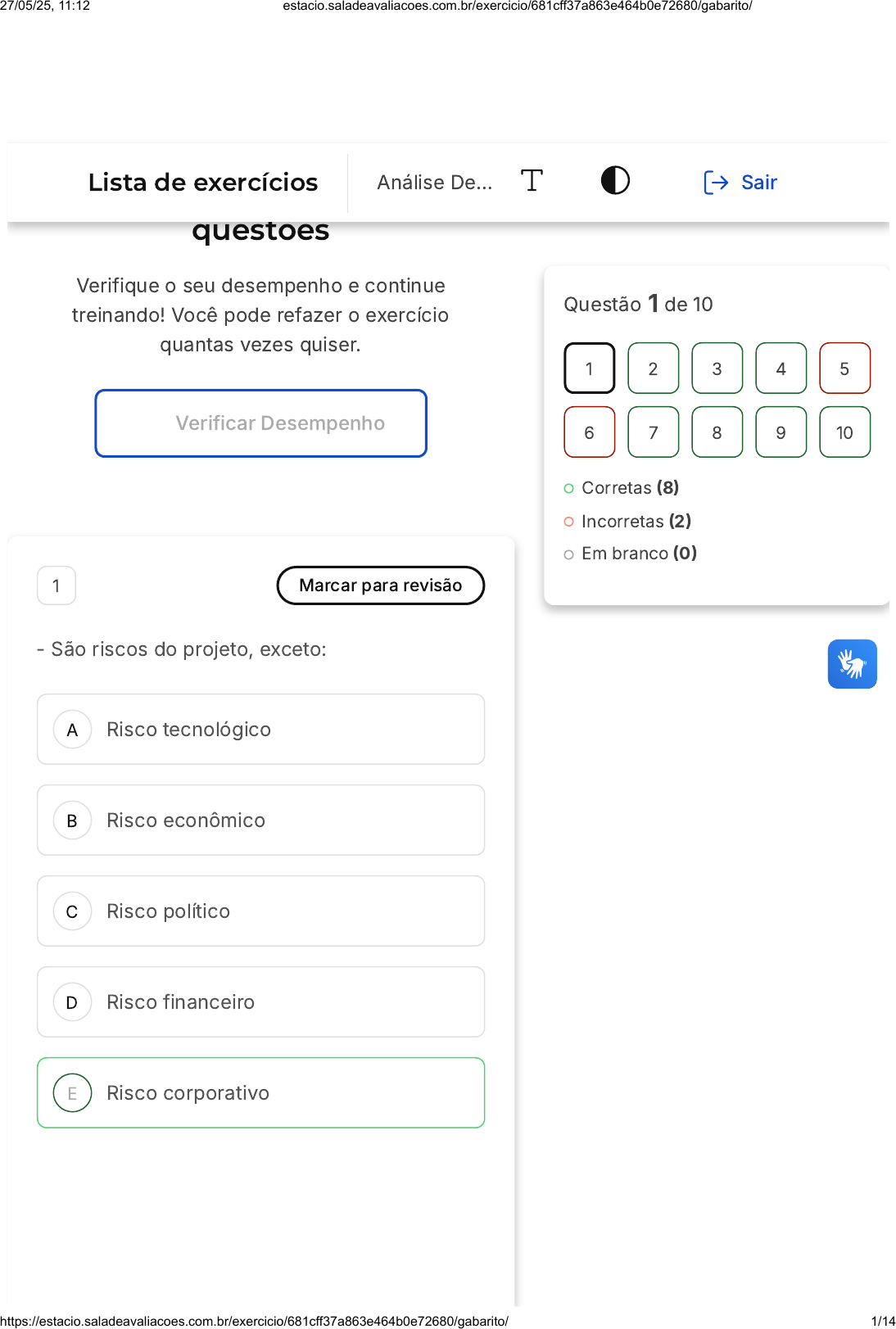896x1329 pixels.
Task: Choose option D Risco financeiro
Action: pyautogui.click(x=260, y=1001)
